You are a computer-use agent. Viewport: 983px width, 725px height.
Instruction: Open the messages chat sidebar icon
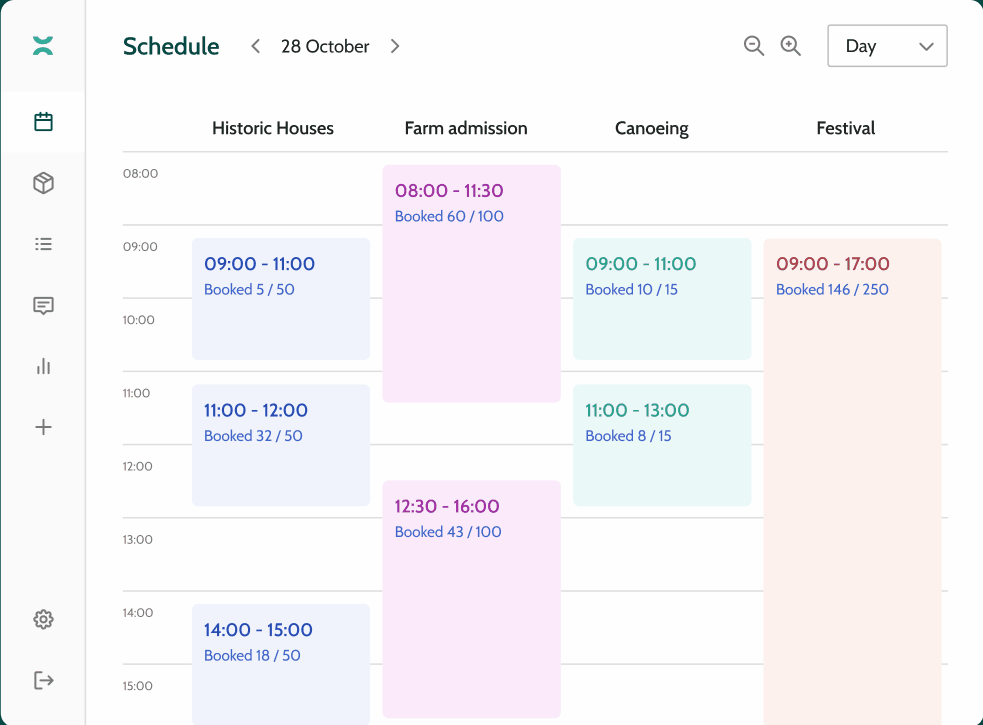tap(43, 306)
